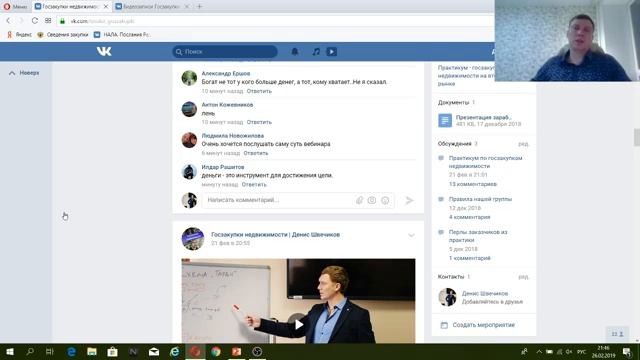Reply to Александр Ершов's comment
640x360 pixels.
259,91
